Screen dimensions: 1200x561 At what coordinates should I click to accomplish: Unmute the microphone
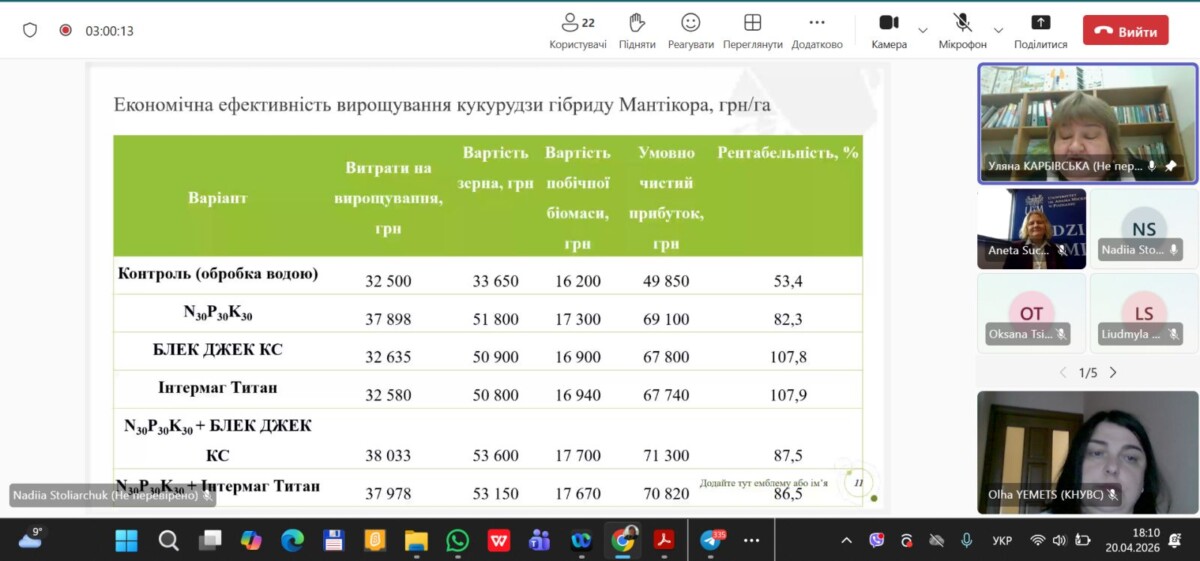pos(962,31)
